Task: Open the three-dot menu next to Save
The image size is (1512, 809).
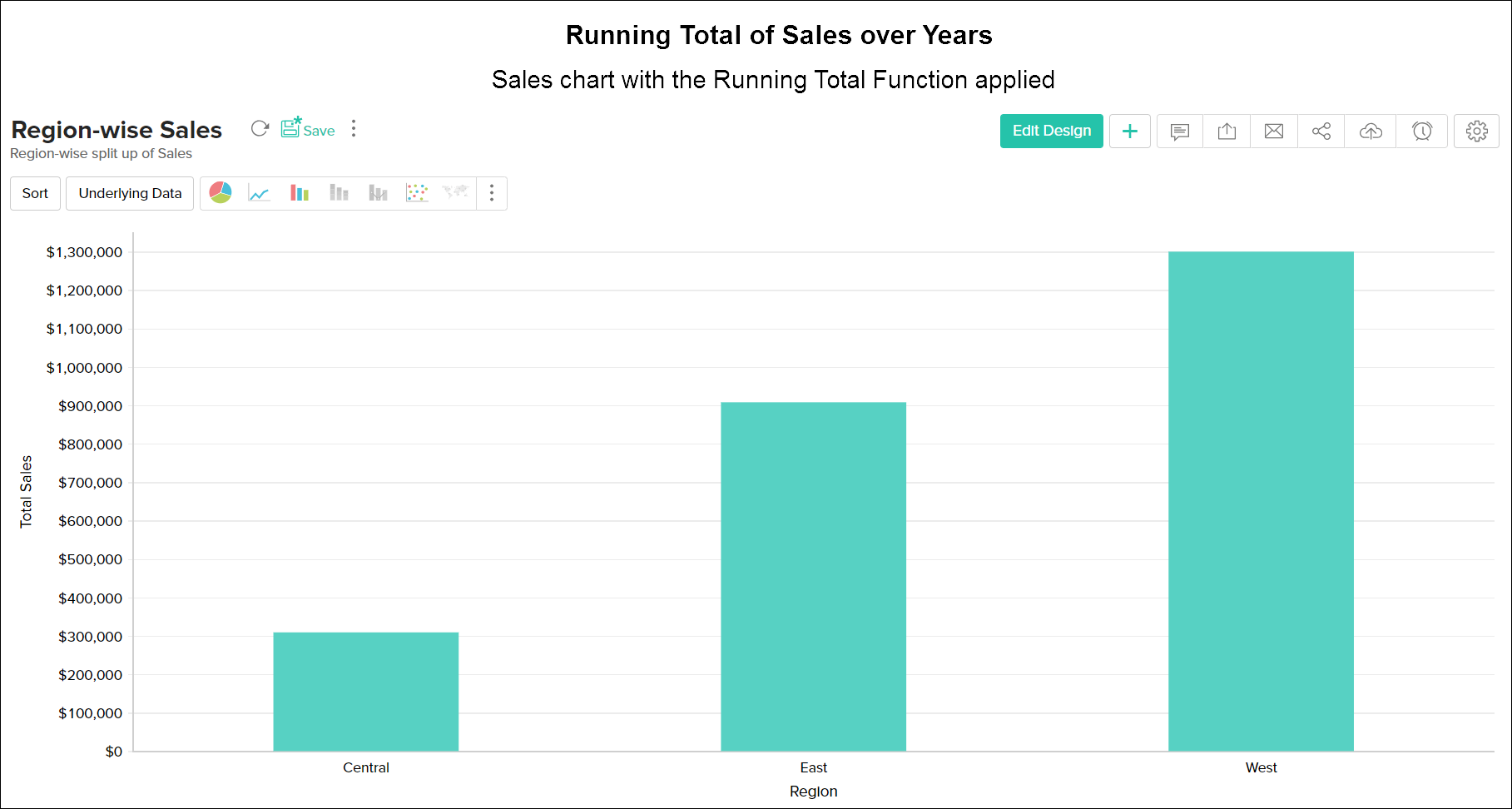Action: (x=354, y=129)
